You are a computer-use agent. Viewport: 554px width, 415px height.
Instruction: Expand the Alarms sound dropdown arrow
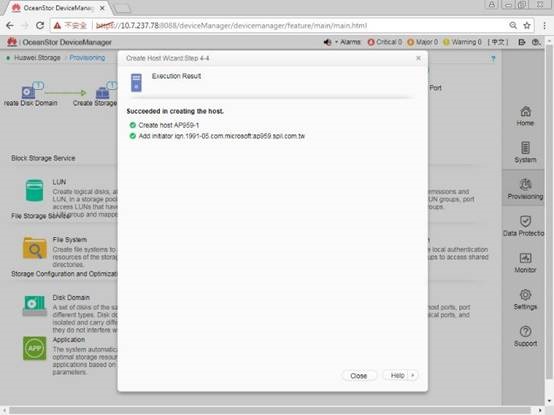click(x=336, y=42)
